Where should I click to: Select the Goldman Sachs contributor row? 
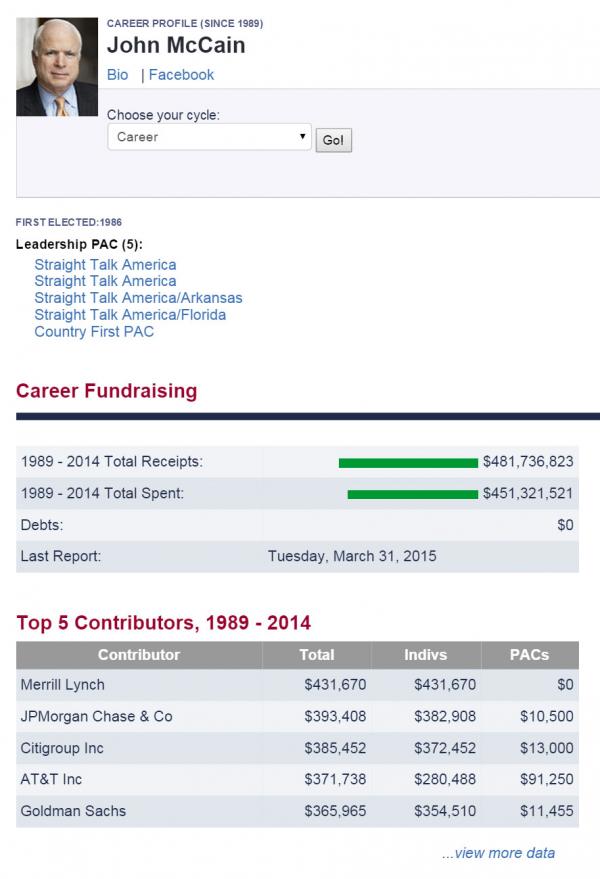coord(297,811)
